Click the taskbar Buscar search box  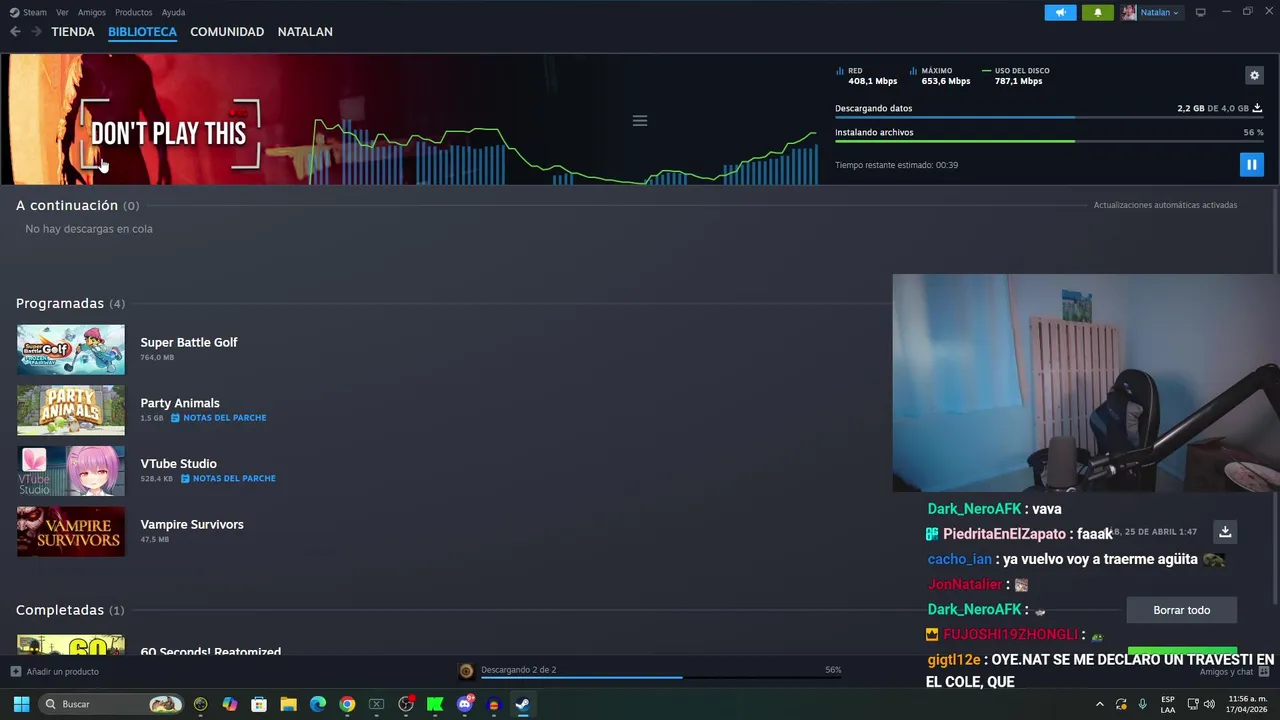pos(112,704)
